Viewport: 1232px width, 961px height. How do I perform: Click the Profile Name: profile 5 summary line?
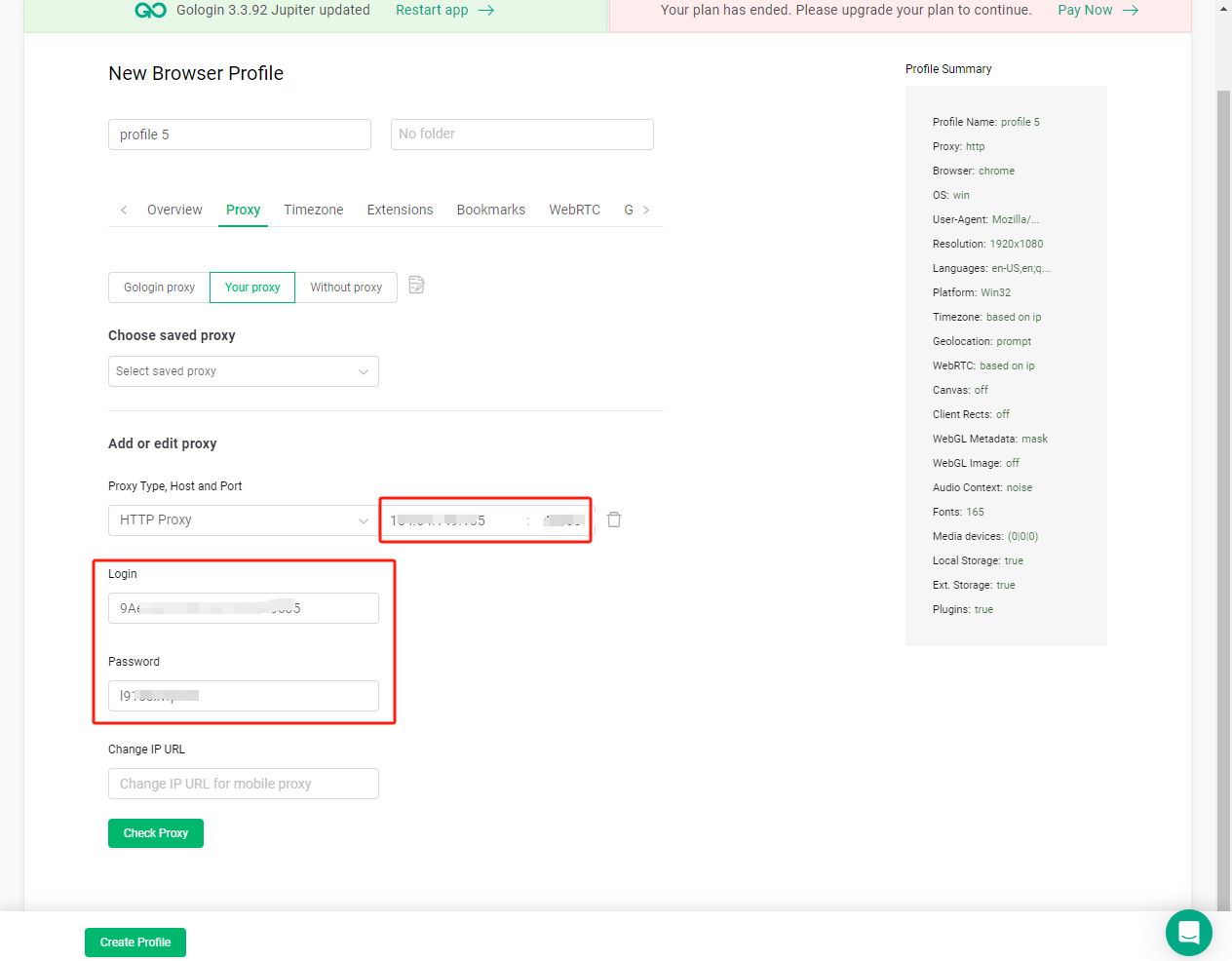point(986,122)
